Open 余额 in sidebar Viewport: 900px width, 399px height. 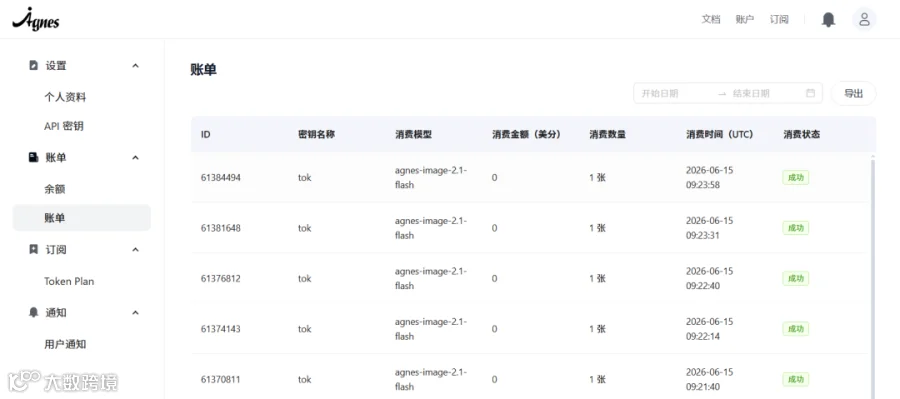[x=55, y=189]
